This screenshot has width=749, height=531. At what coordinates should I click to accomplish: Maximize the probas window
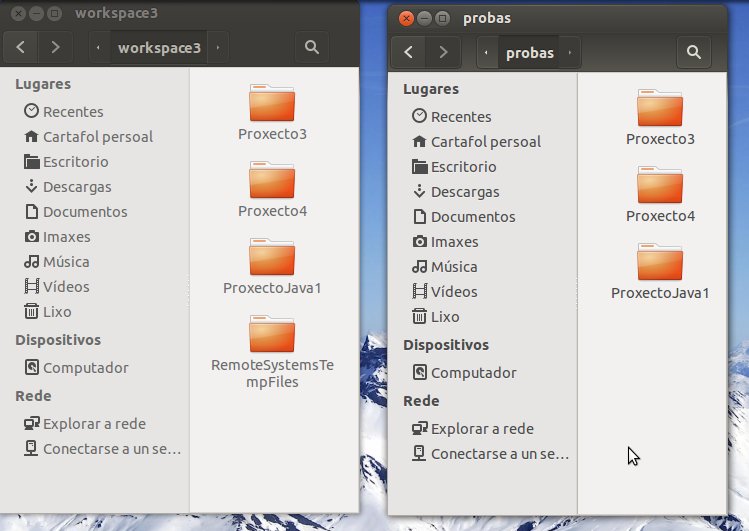[442, 18]
